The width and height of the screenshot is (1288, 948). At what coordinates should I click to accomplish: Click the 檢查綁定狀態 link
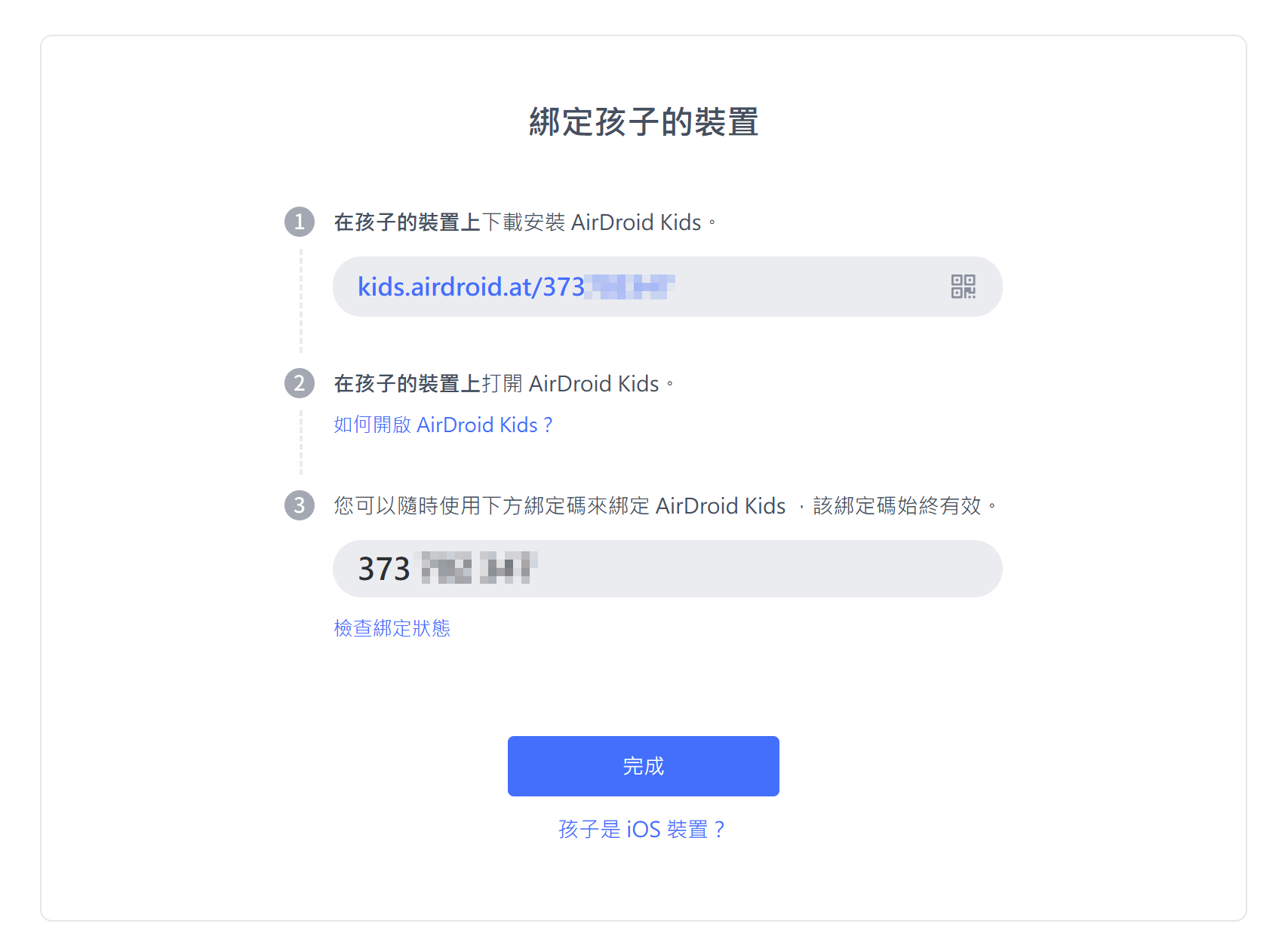[x=392, y=628]
